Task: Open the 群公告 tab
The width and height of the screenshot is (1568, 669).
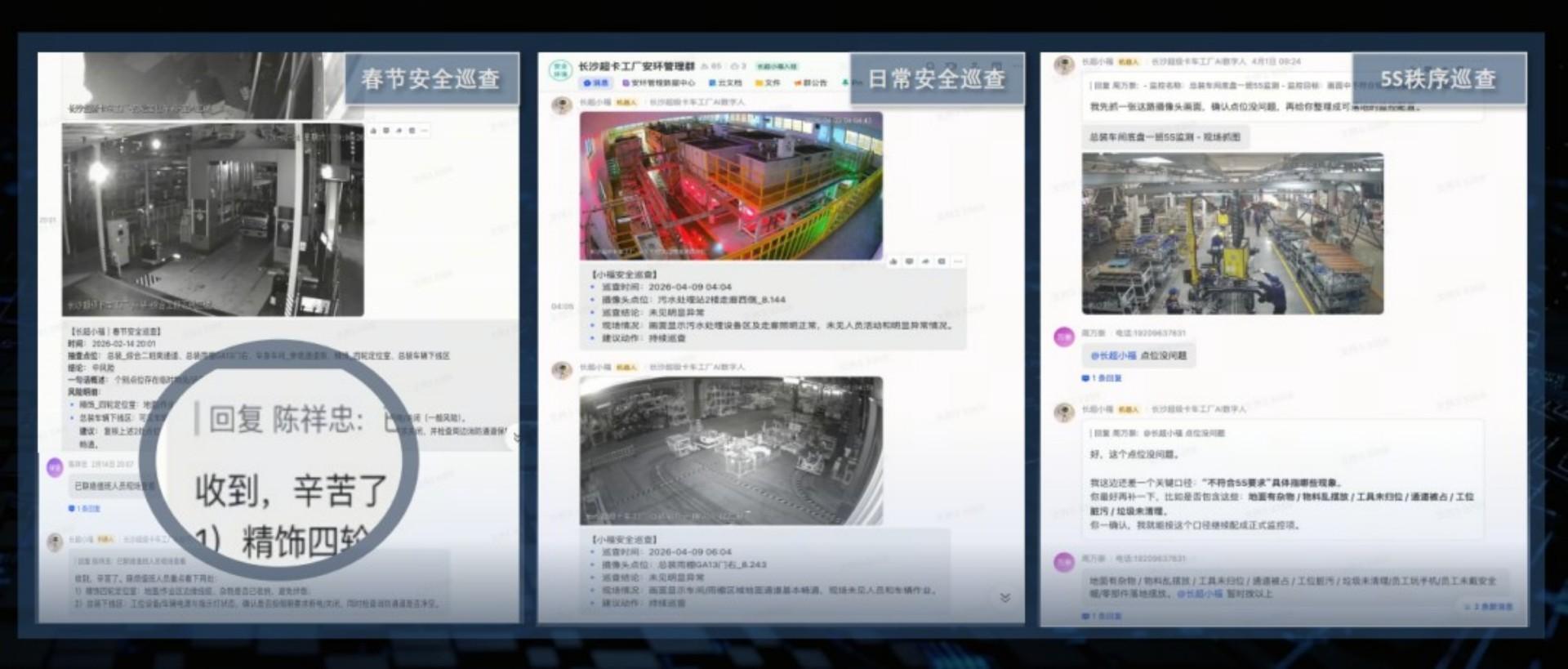Action: coord(810,83)
